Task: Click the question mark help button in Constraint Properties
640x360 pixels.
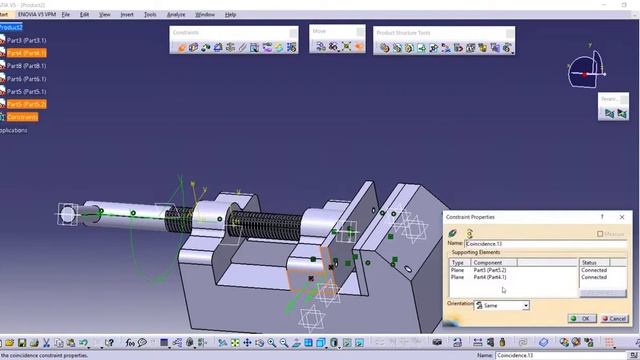Action: pos(602,217)
